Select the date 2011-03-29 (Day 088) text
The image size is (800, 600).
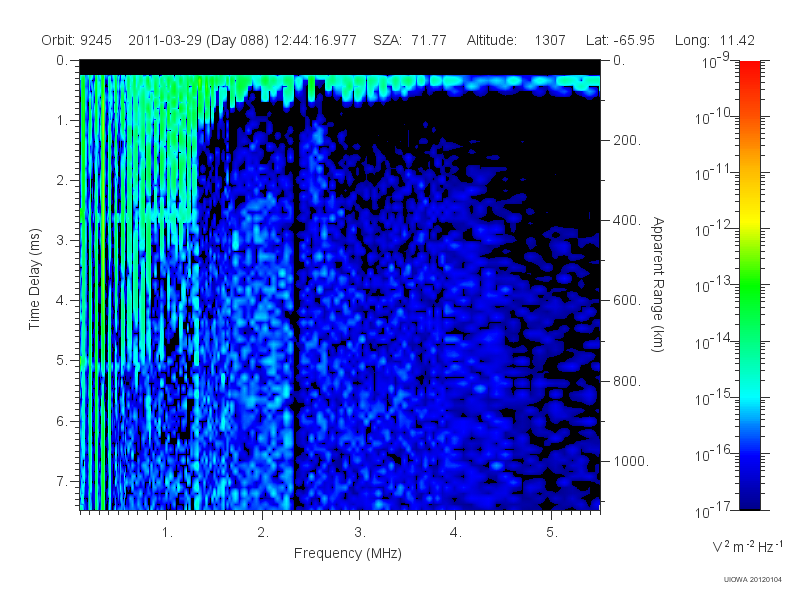click(198, 41)
